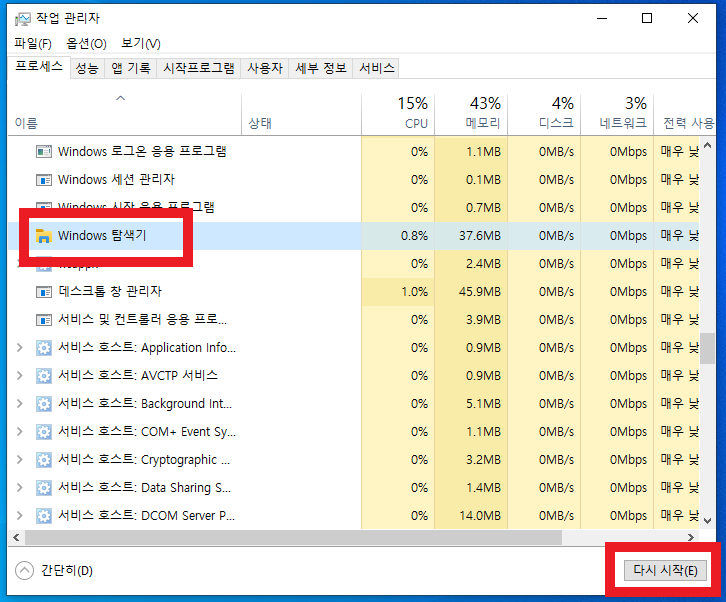Click the 37.6MB memory value
Viewport: 726px width, 602px height.
480,236
